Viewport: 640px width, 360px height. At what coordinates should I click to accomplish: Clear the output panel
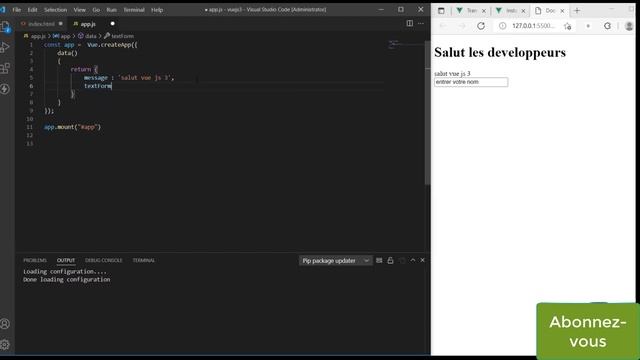tap(379, 260)
